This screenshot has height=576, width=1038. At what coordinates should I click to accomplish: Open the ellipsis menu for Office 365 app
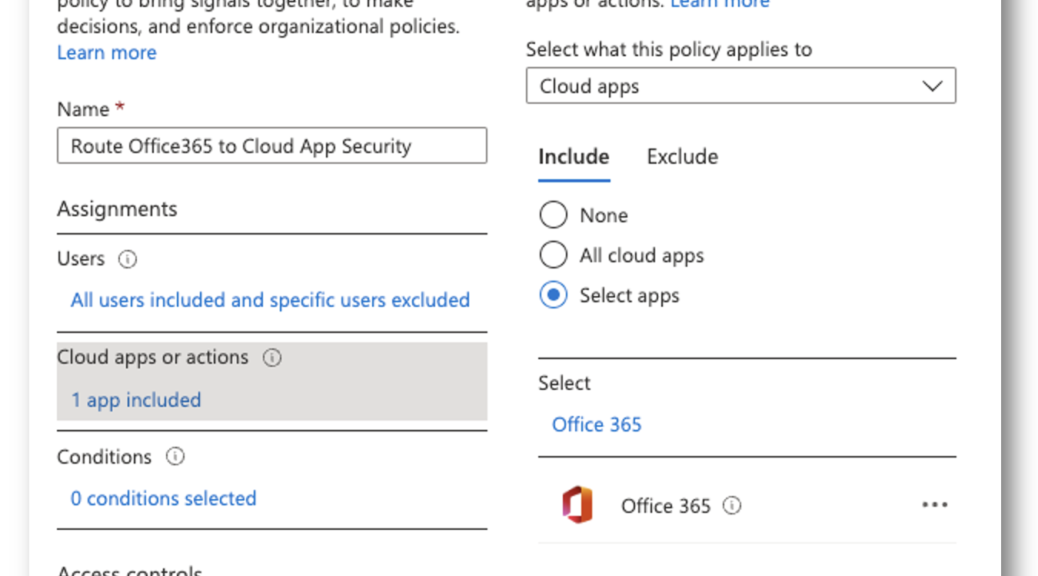pos(935,505)
